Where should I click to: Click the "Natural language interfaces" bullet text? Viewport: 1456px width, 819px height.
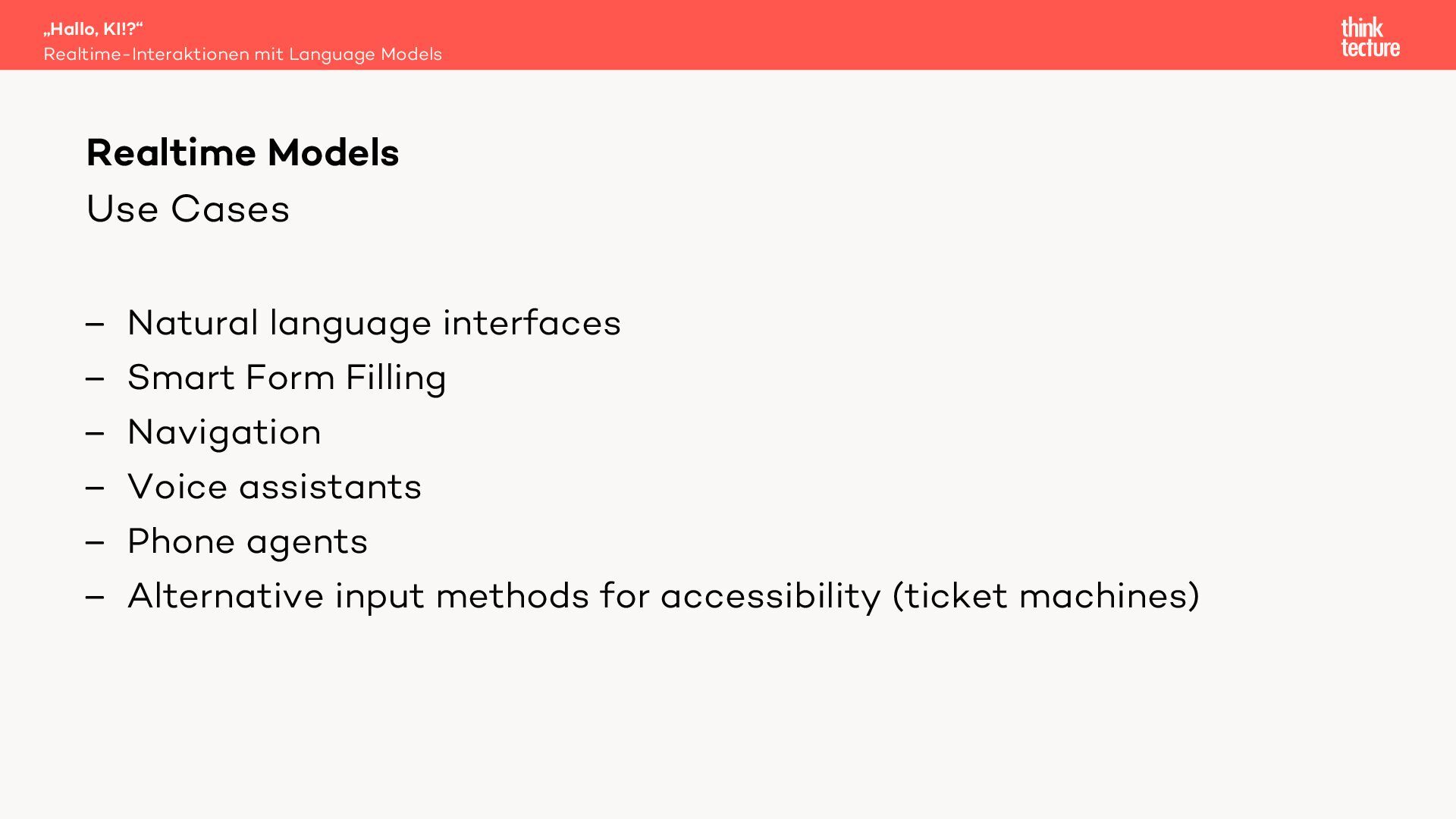374,323
